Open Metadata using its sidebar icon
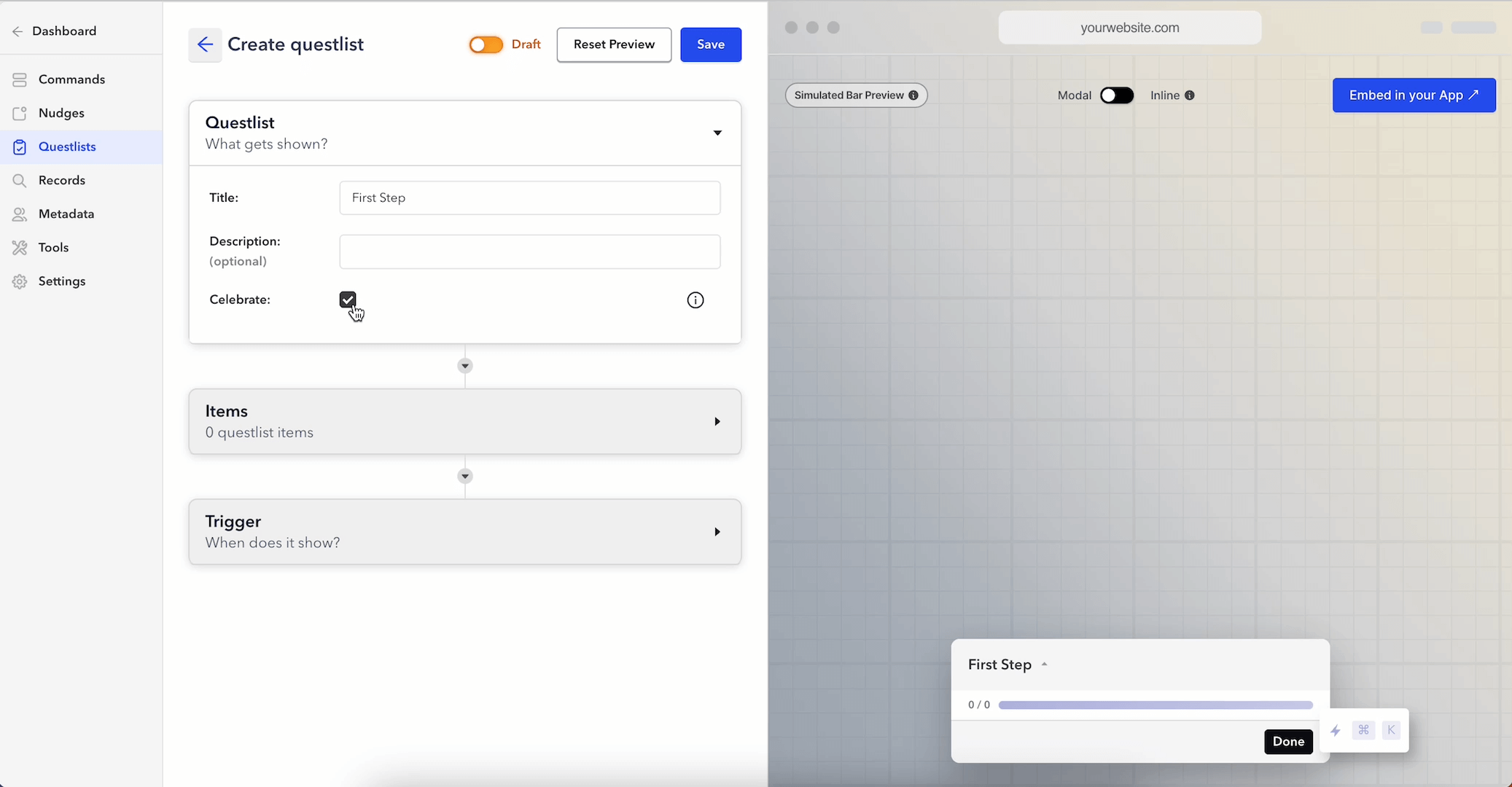Screen dimensions: 1512x787 (x=19, y=214)
